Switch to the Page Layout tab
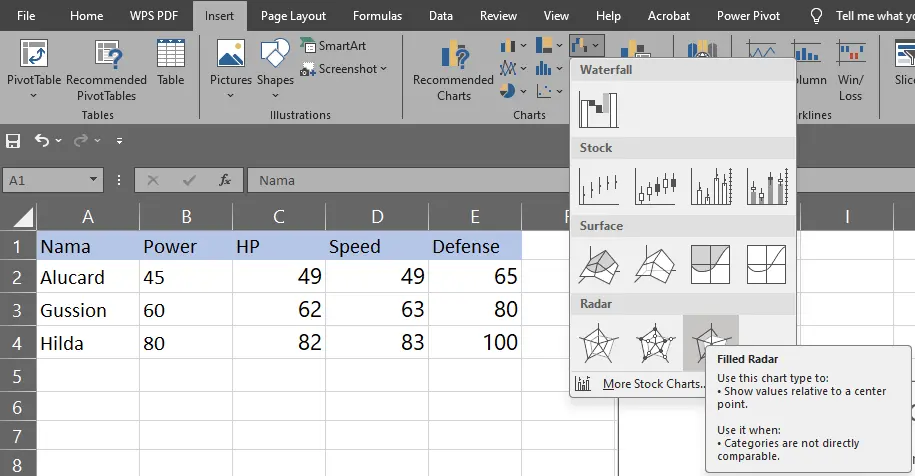 click(x=293, y=16)
